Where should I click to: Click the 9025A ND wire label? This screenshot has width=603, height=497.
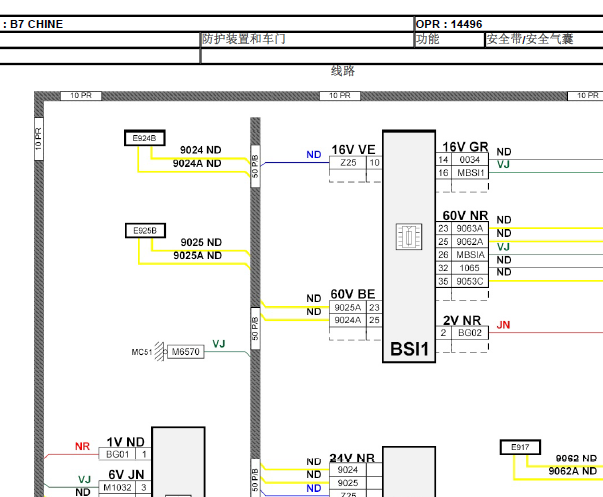click(x=197, y=255)
